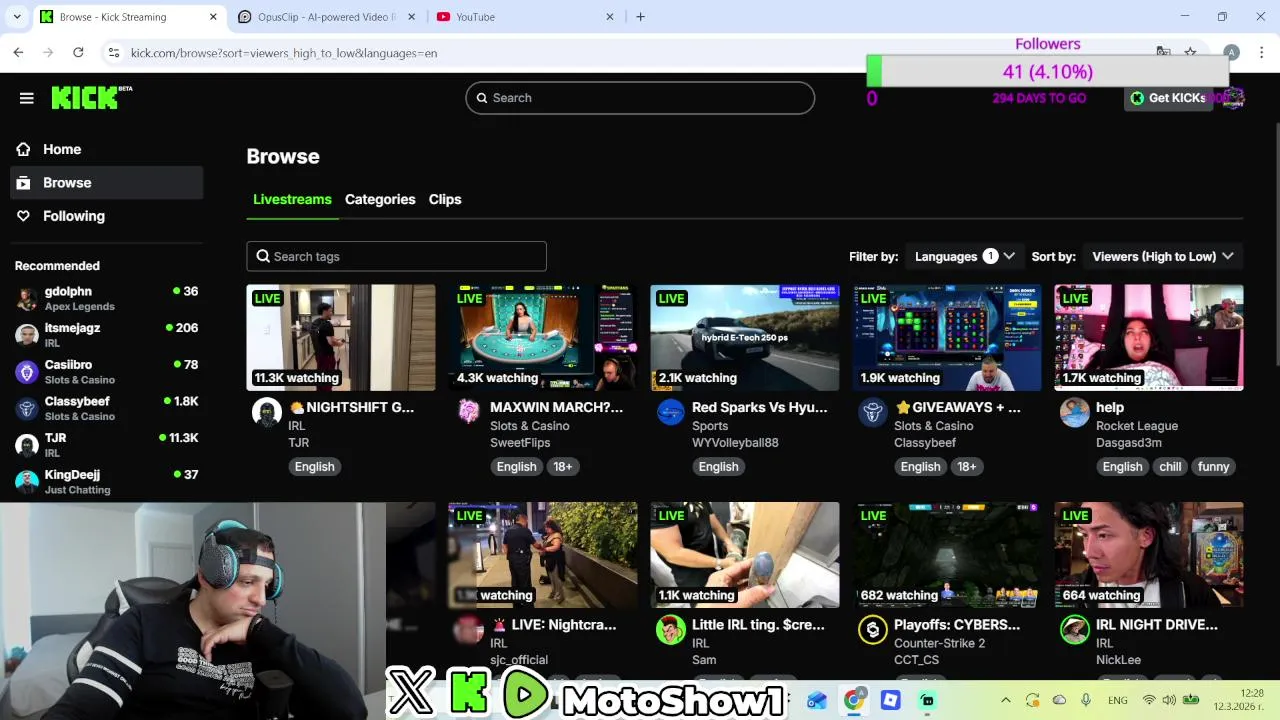The height and width of the screenshot is (720, 1280).
Task: Open a new browser tab
Action: click(641, 17)
